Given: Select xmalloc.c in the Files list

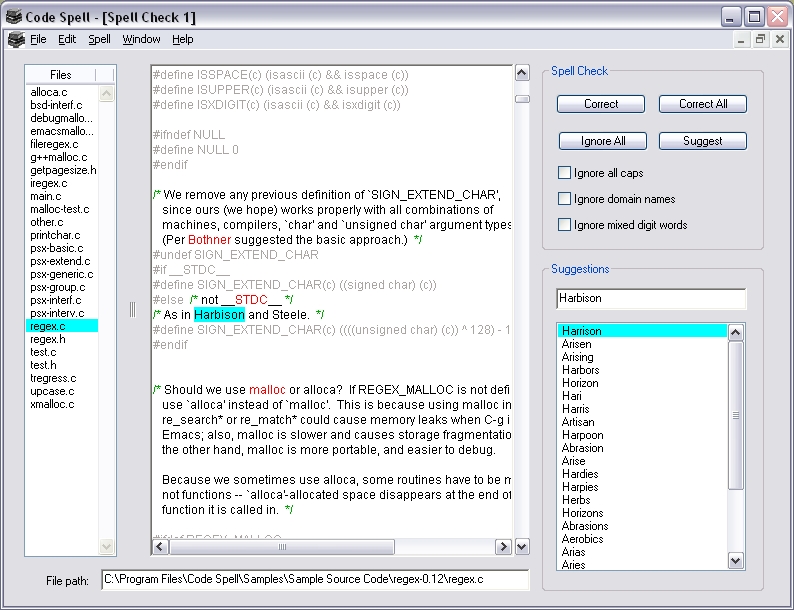Looking at the screenshot, I should click(x=52, y=404).
